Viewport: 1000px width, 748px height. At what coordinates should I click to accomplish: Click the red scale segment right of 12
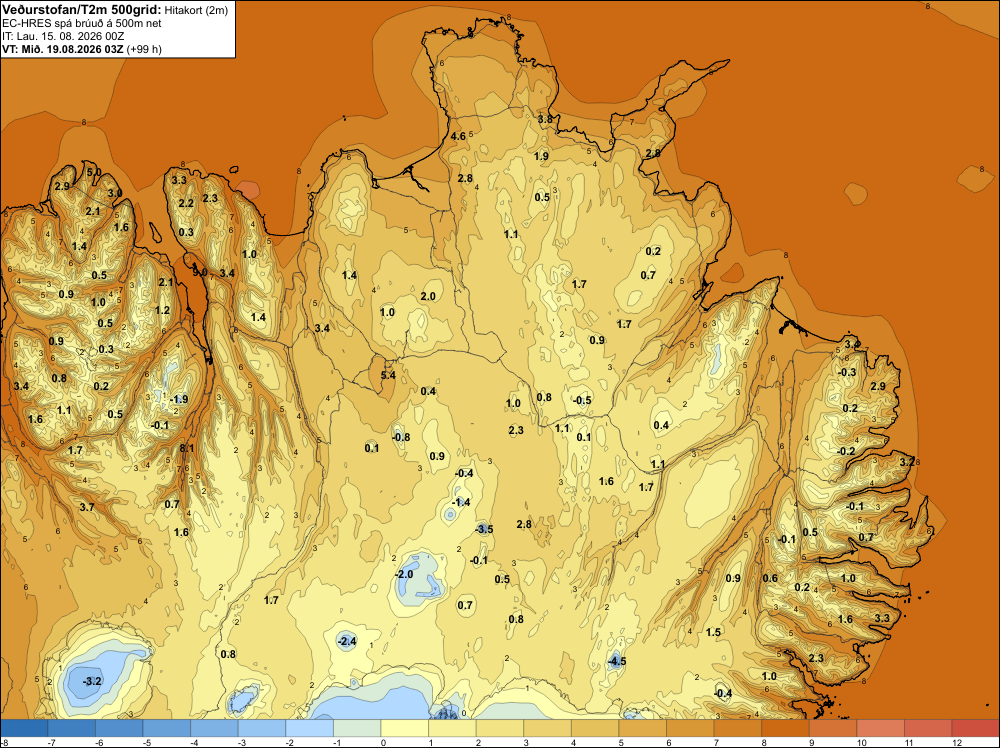pyautogui.click(x=976, y=728)
